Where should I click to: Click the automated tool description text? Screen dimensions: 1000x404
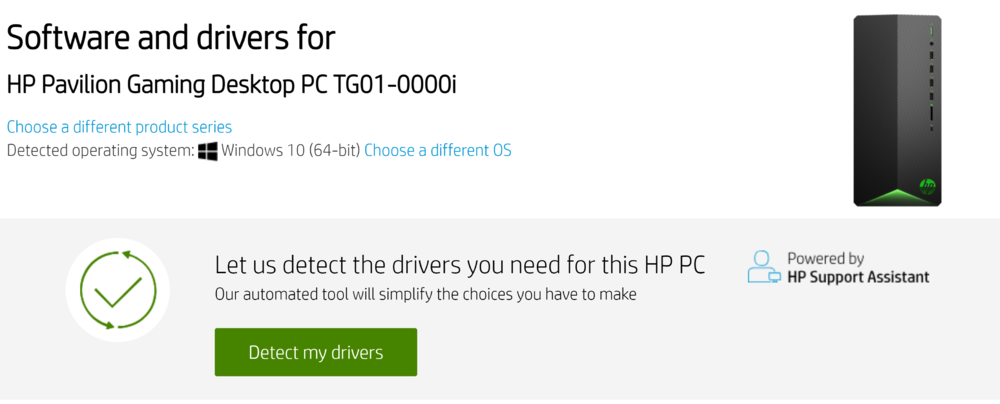425,294
